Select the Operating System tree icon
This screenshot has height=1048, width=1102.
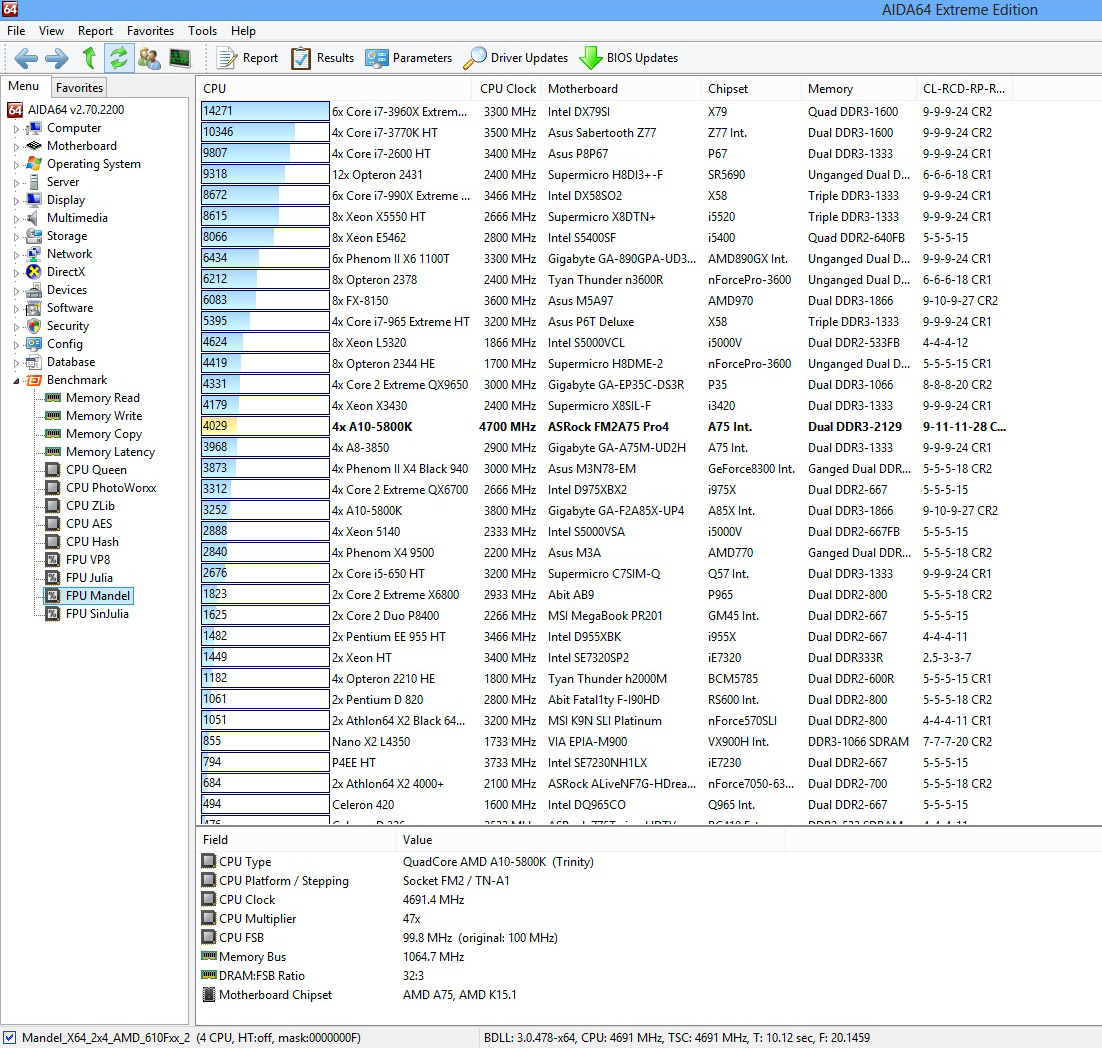tap(33, 164)
